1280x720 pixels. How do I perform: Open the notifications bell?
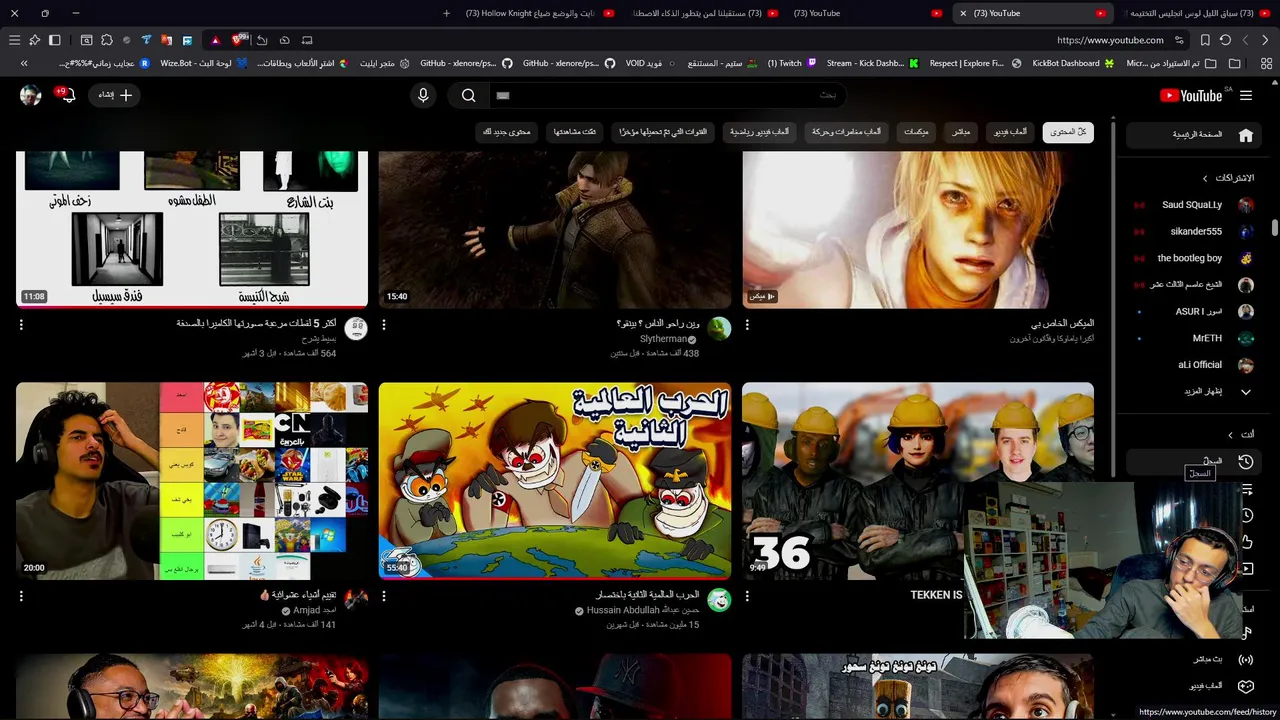tap(68, 95)
